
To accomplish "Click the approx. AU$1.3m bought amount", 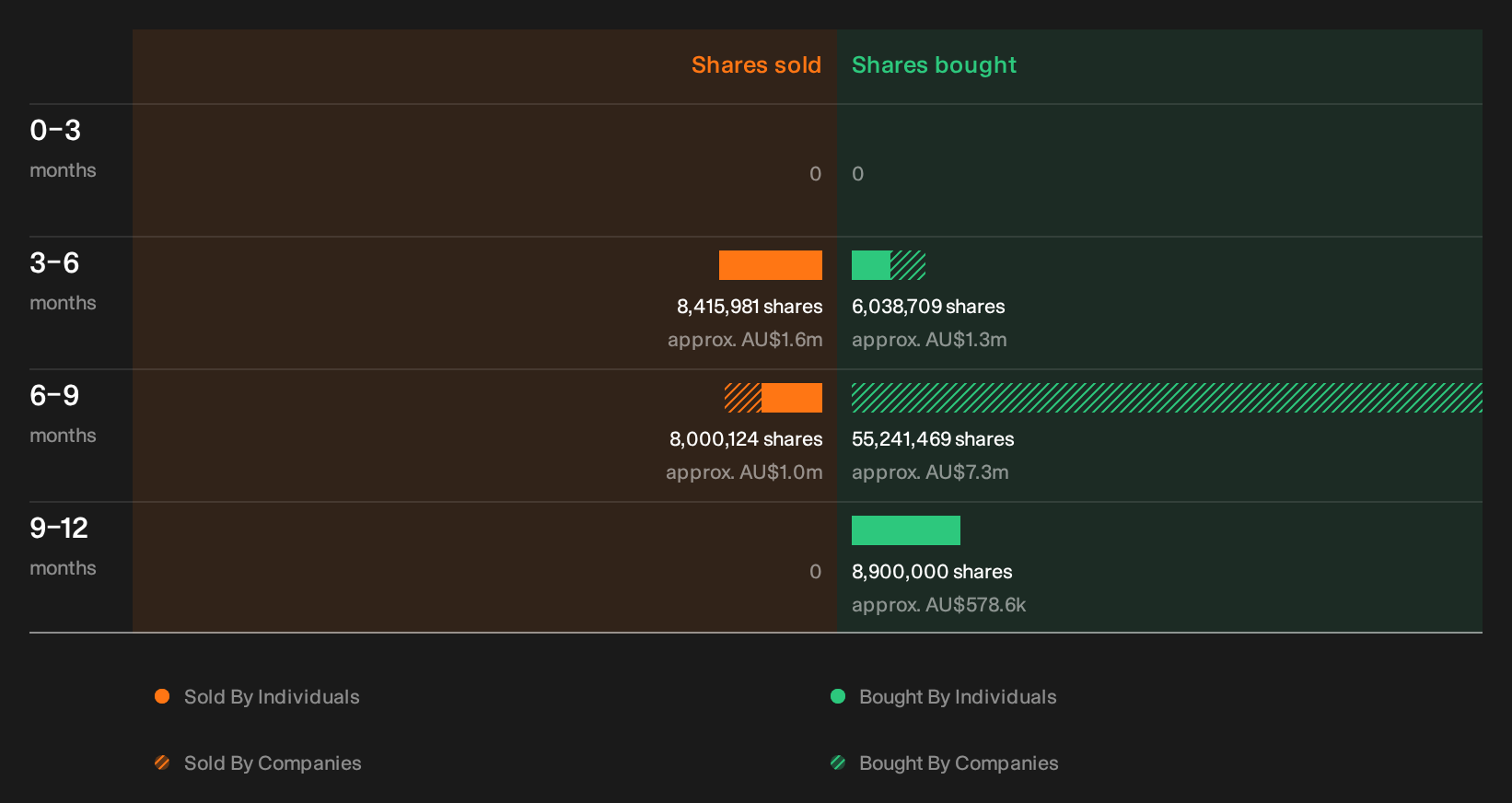I will pyautogui.click(x=929, y=340).
